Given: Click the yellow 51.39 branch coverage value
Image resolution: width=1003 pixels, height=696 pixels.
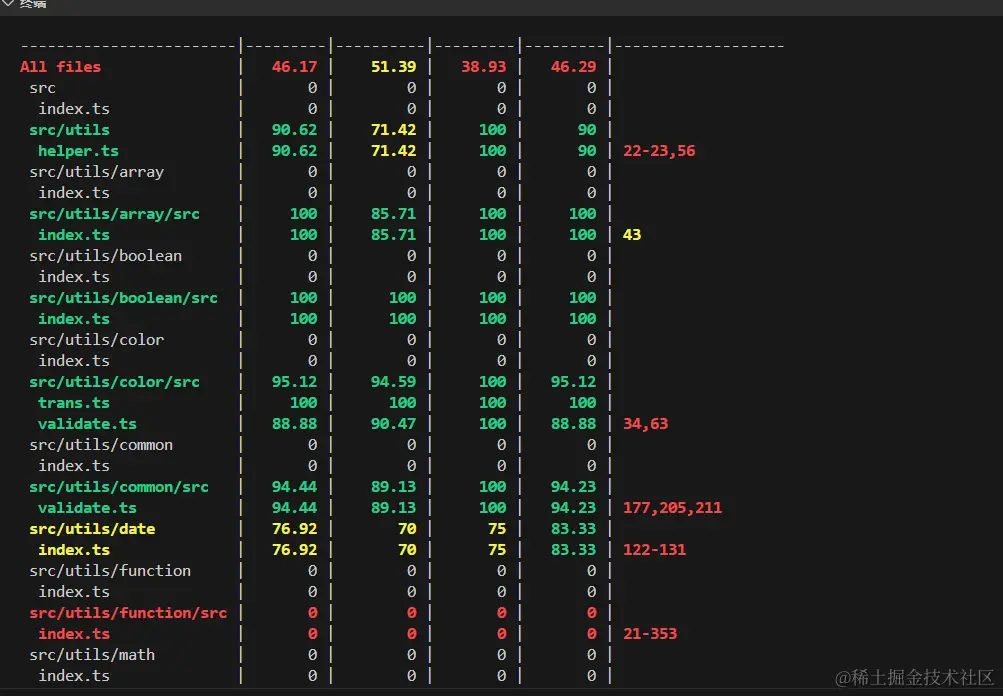Looking at the screenshot, I should pos(393,67).
